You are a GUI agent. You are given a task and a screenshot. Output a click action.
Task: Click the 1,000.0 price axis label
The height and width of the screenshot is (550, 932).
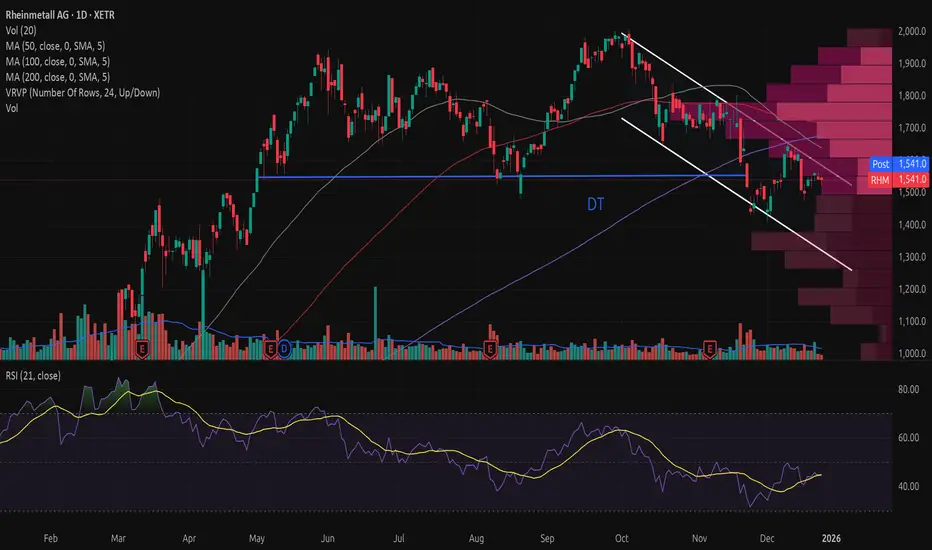912,353
